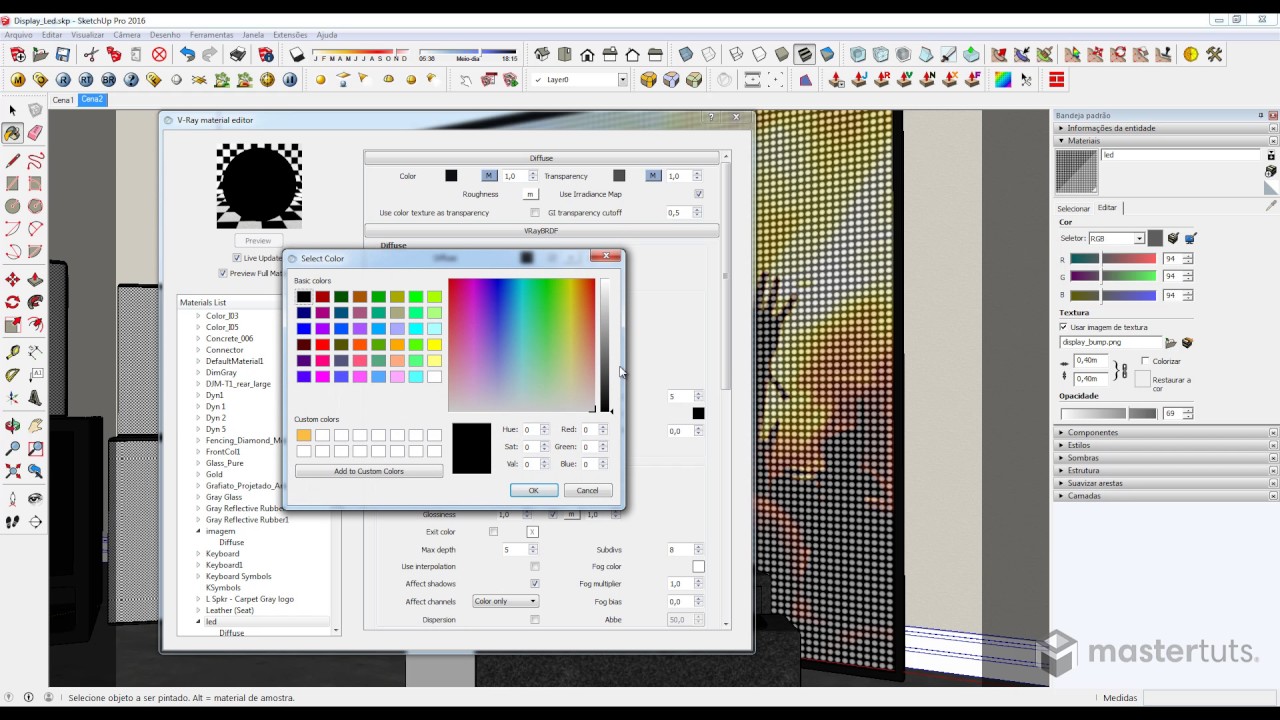Expand the Sombras panel

[x=1082, y=458]
